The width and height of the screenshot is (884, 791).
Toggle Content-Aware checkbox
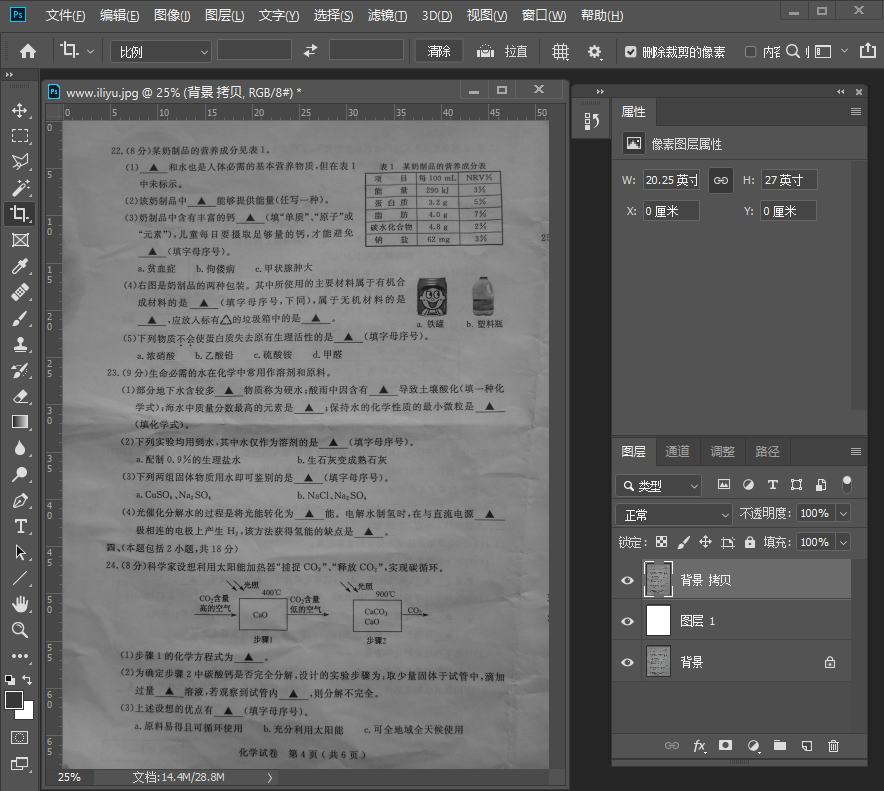750,52
